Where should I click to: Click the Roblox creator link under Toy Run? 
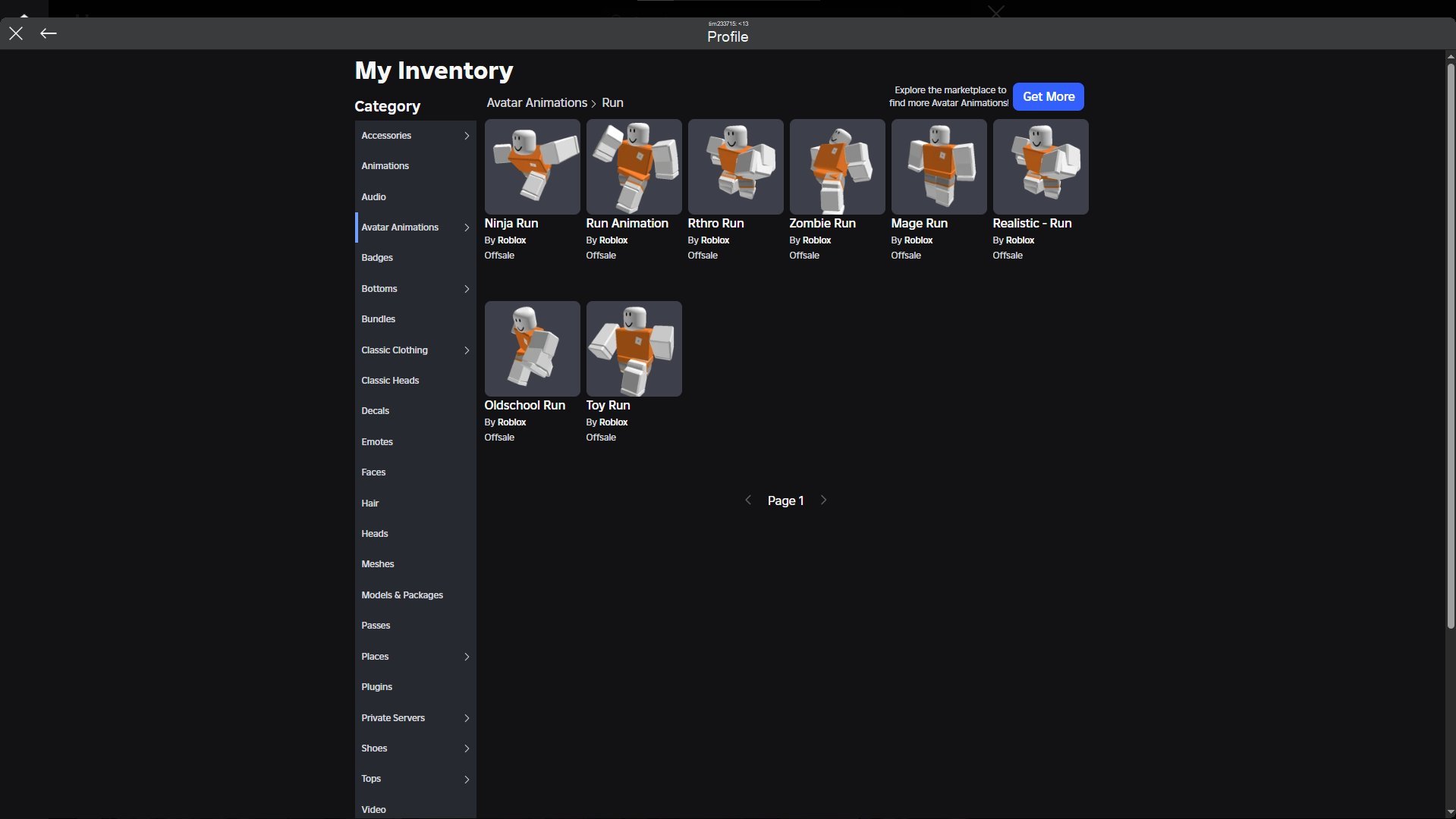point(613,422)
